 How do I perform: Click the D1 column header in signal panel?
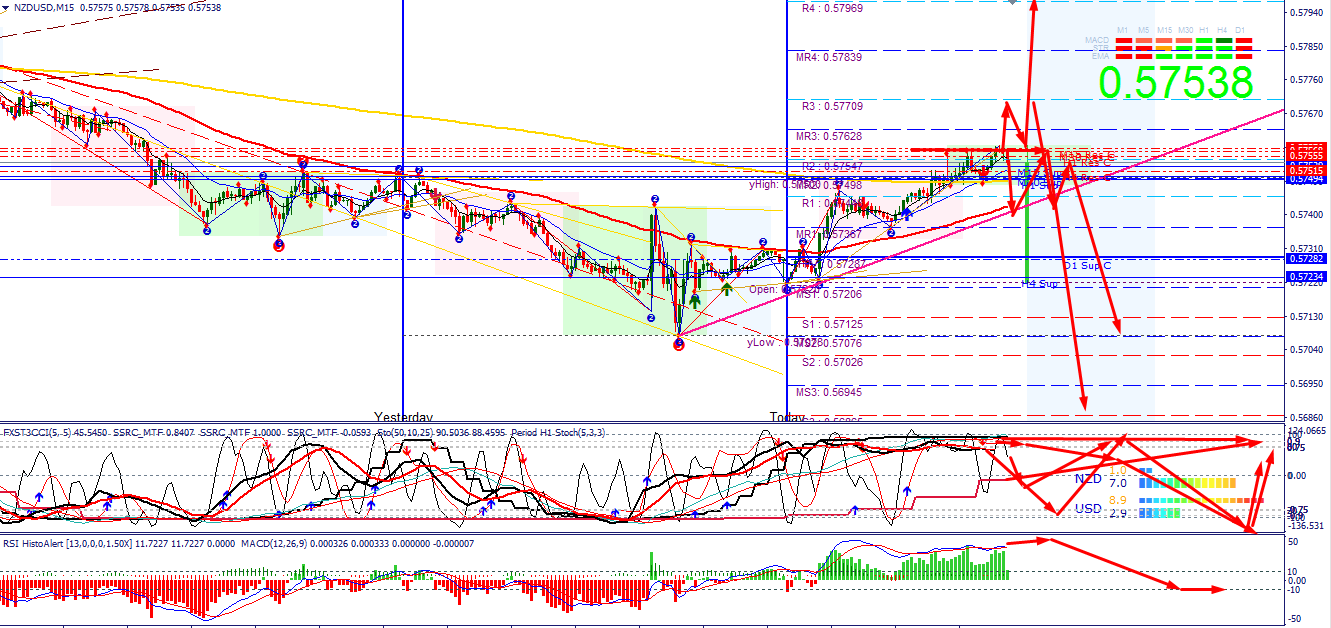point(1242,31)
